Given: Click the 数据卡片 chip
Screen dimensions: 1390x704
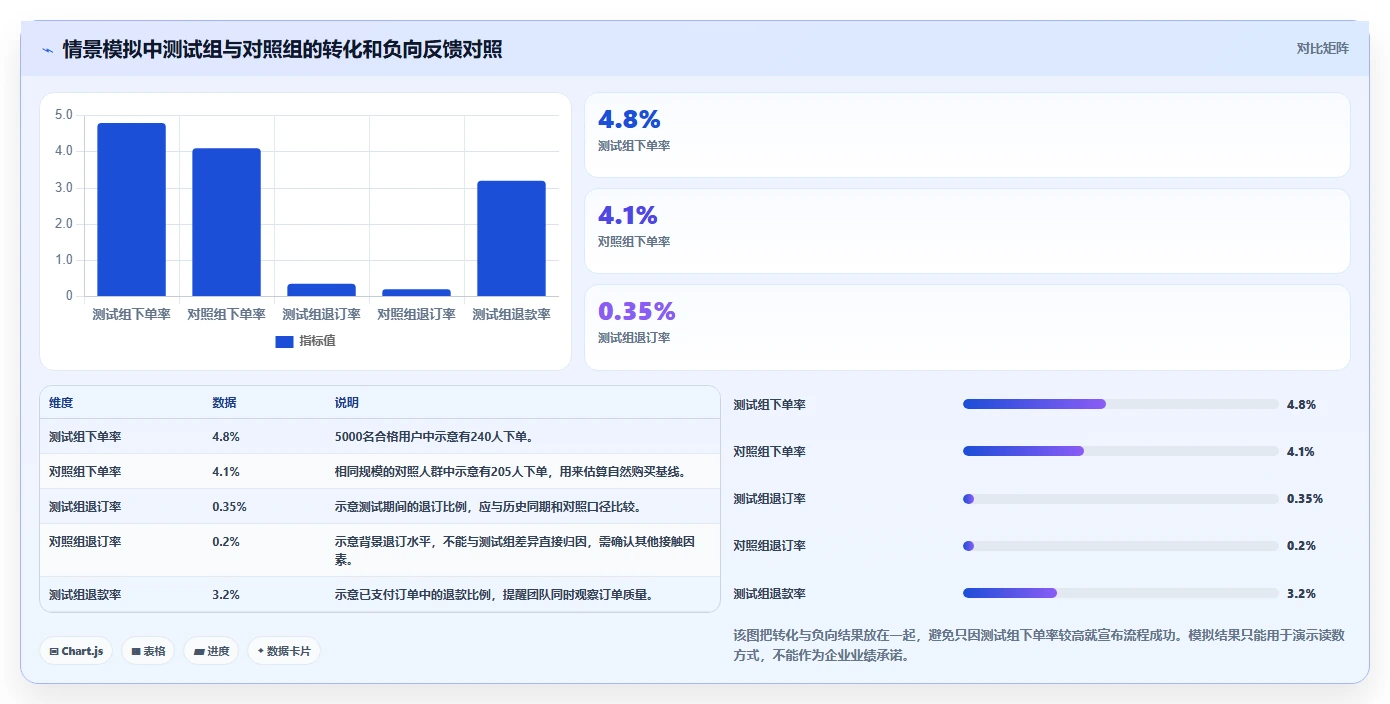Looking at the screenshot, I should click(284, 651).
